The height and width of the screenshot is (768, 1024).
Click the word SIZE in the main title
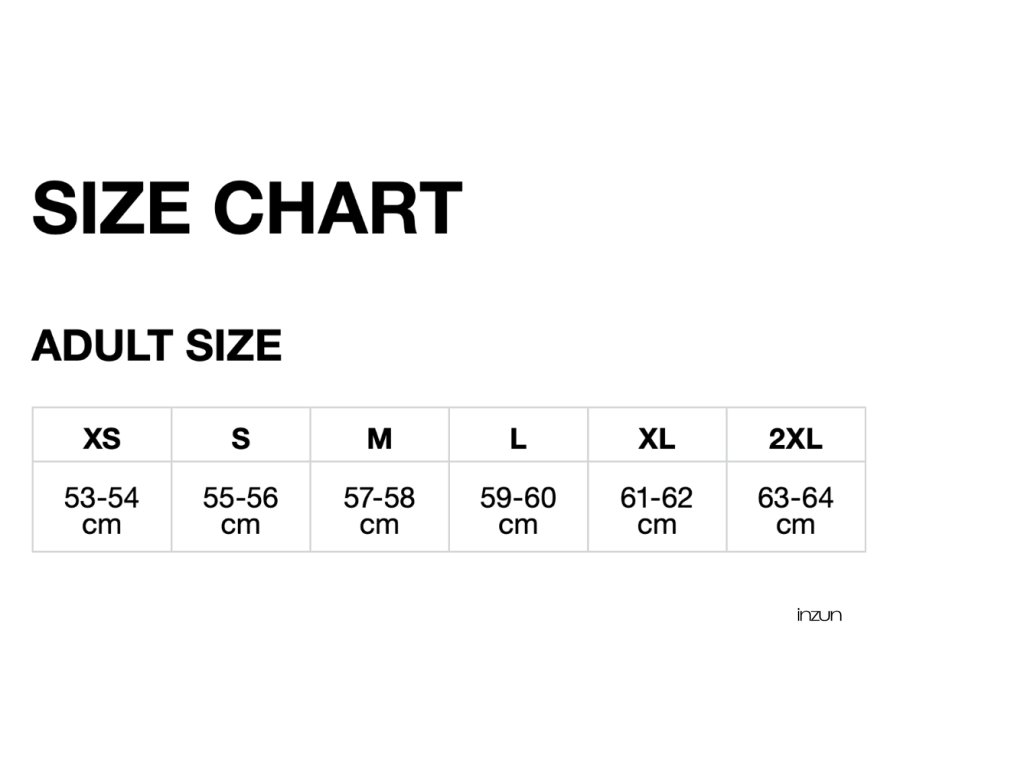[x=110, y=208]
